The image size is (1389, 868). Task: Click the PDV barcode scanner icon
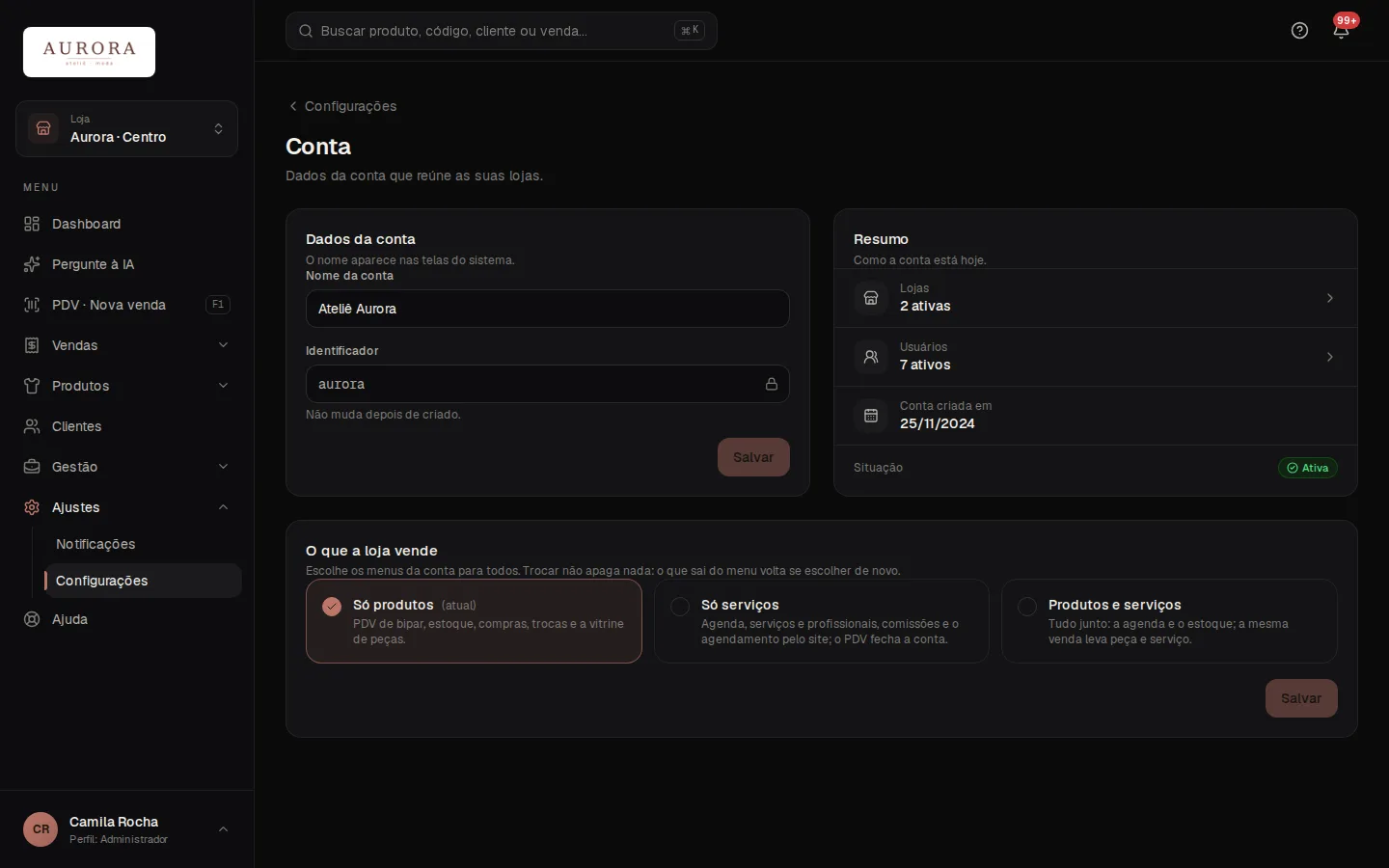pyautogui.click(x=32, y=305)
